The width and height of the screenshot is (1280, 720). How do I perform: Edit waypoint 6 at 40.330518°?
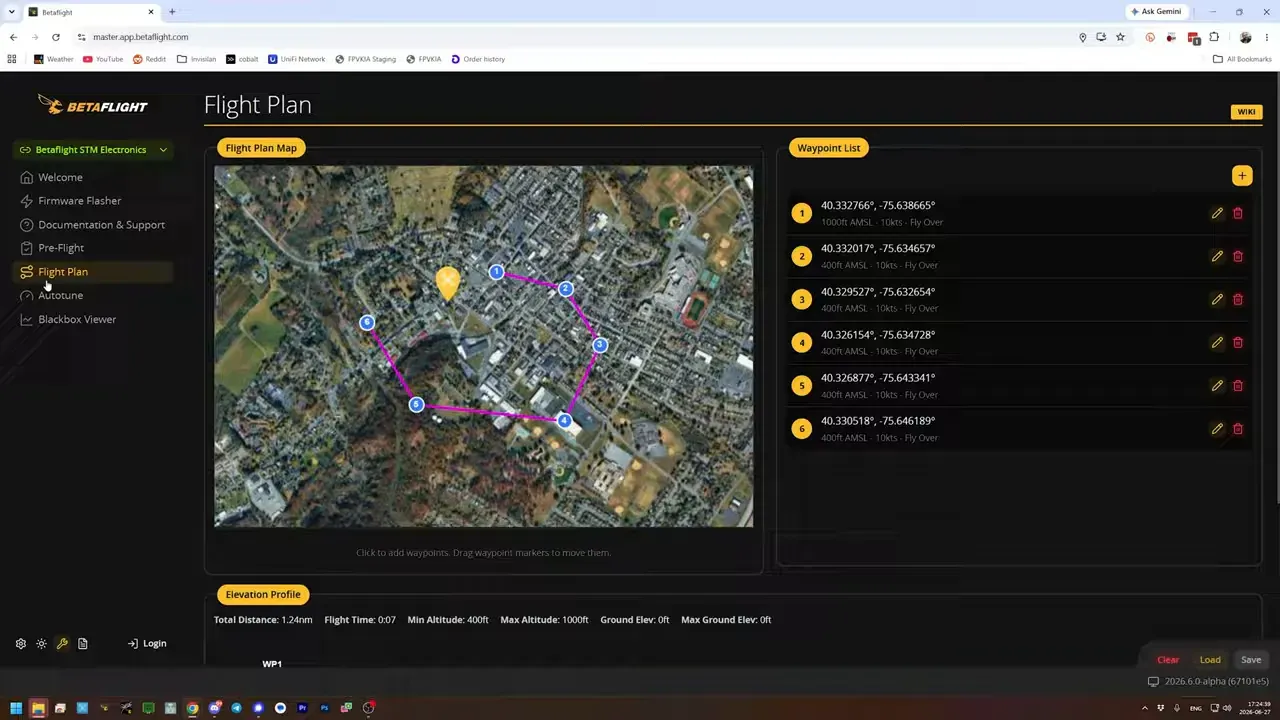pyautogui.click(x=1217, y=428)
